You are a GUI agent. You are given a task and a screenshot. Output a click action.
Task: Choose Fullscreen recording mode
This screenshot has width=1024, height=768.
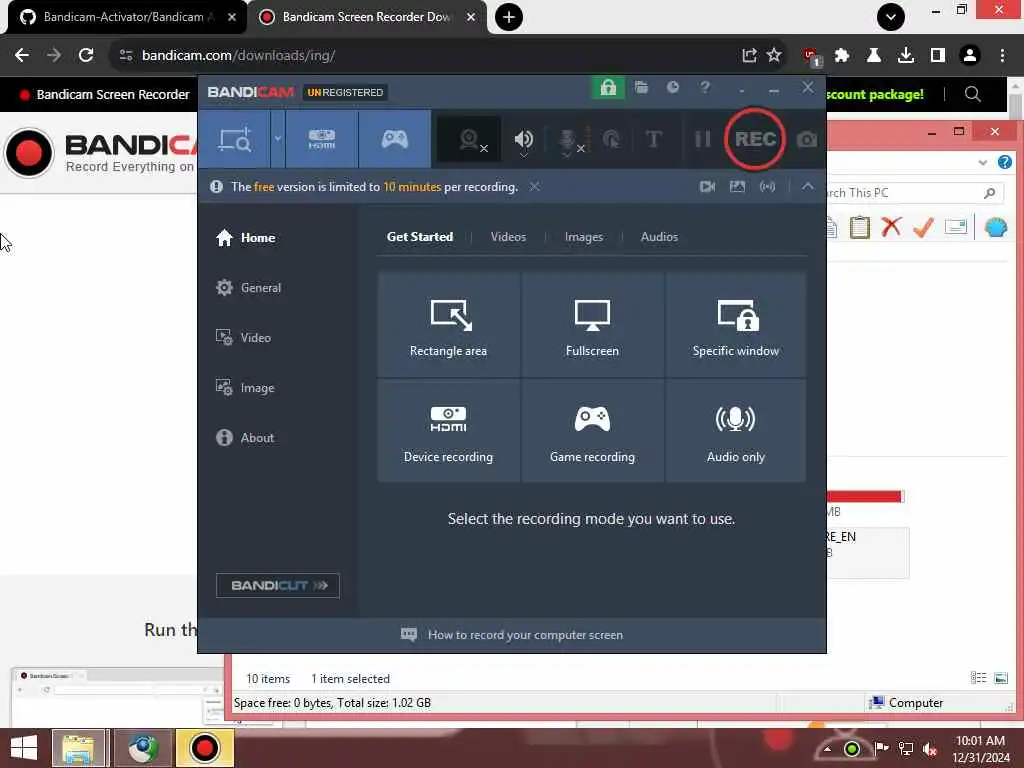point(592,325)
